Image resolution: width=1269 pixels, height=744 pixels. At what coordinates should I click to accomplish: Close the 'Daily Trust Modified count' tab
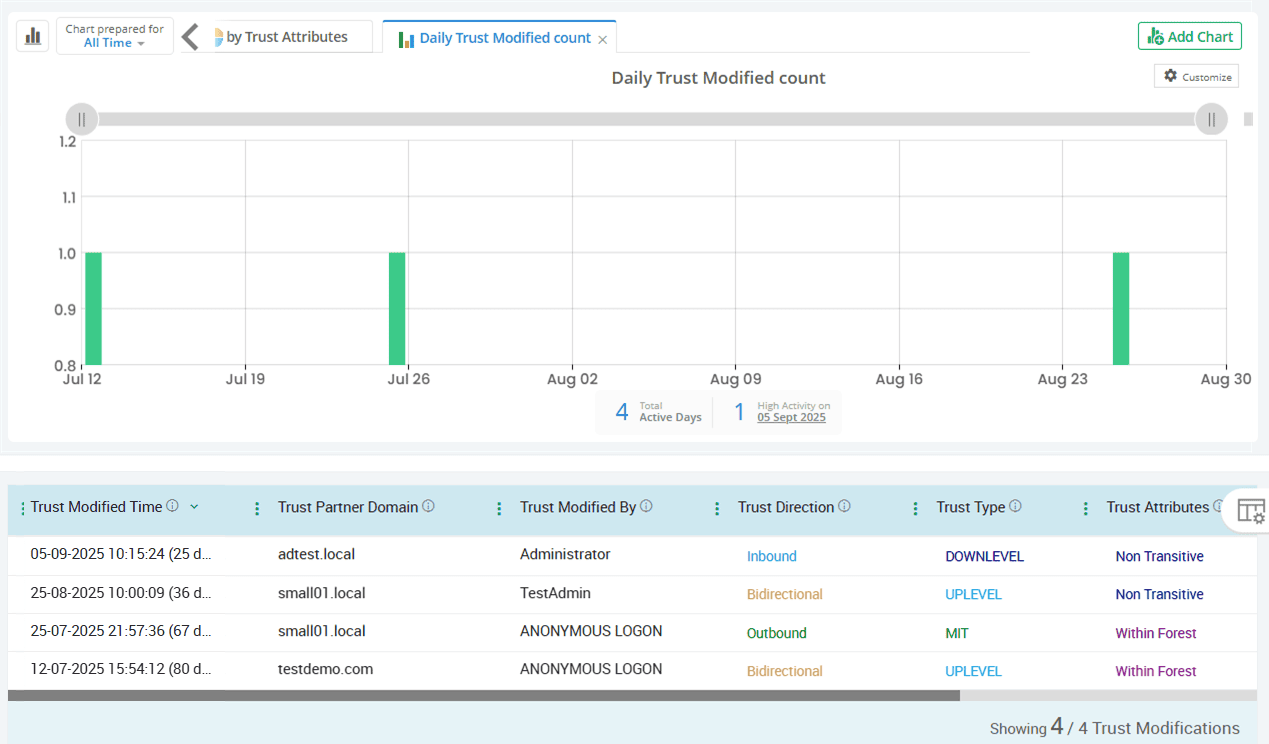[x=602, y=39]
